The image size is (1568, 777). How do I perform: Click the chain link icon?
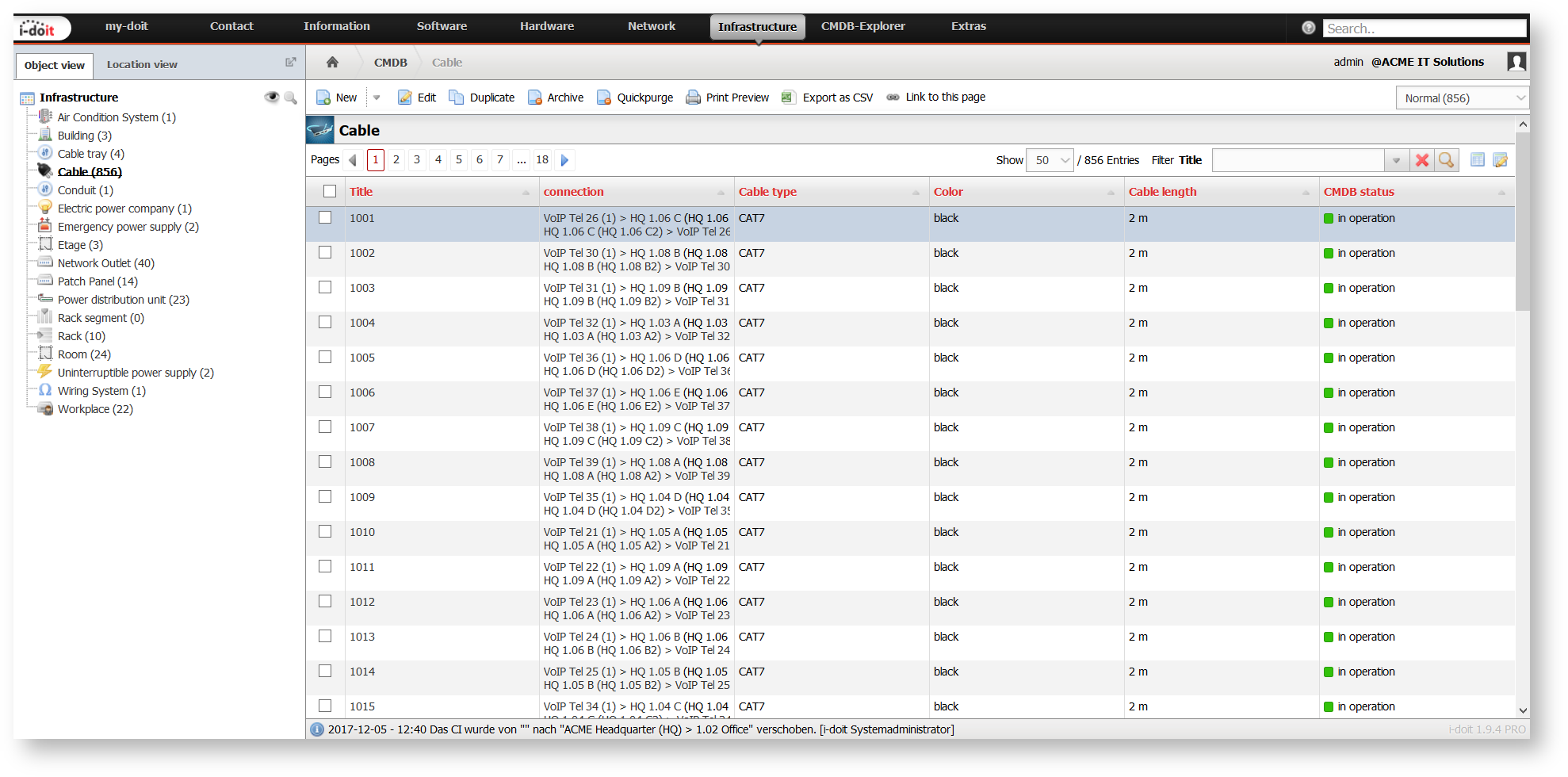tap(893, 97)
